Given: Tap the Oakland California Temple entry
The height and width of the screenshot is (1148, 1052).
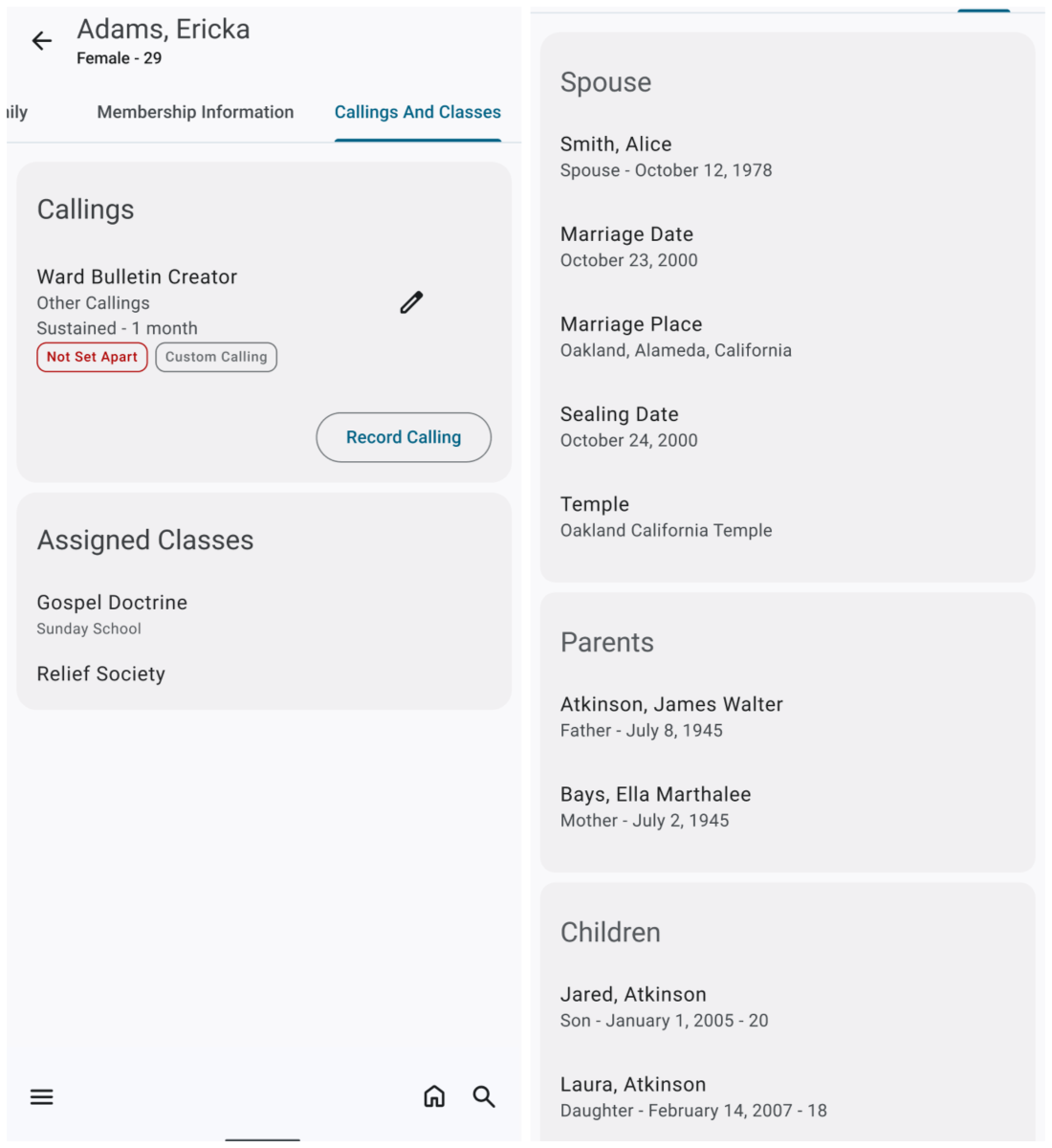Looking at the screenshot, I should pos(666,517).
